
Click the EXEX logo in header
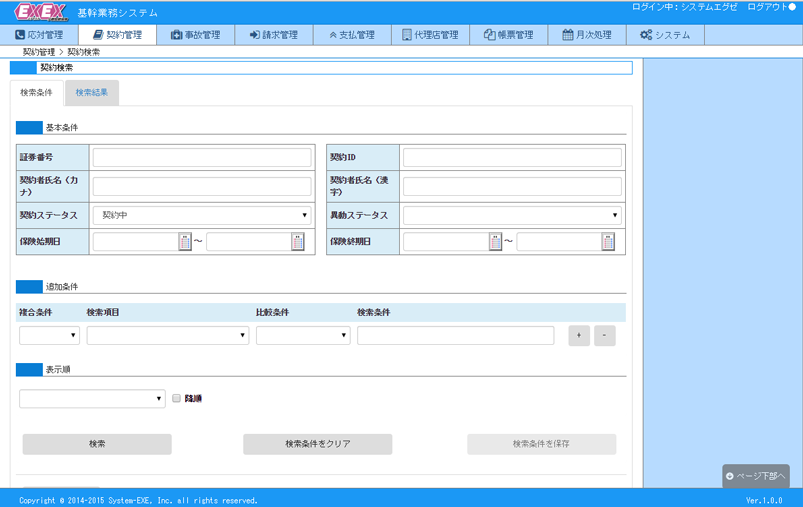click(42, 12)
